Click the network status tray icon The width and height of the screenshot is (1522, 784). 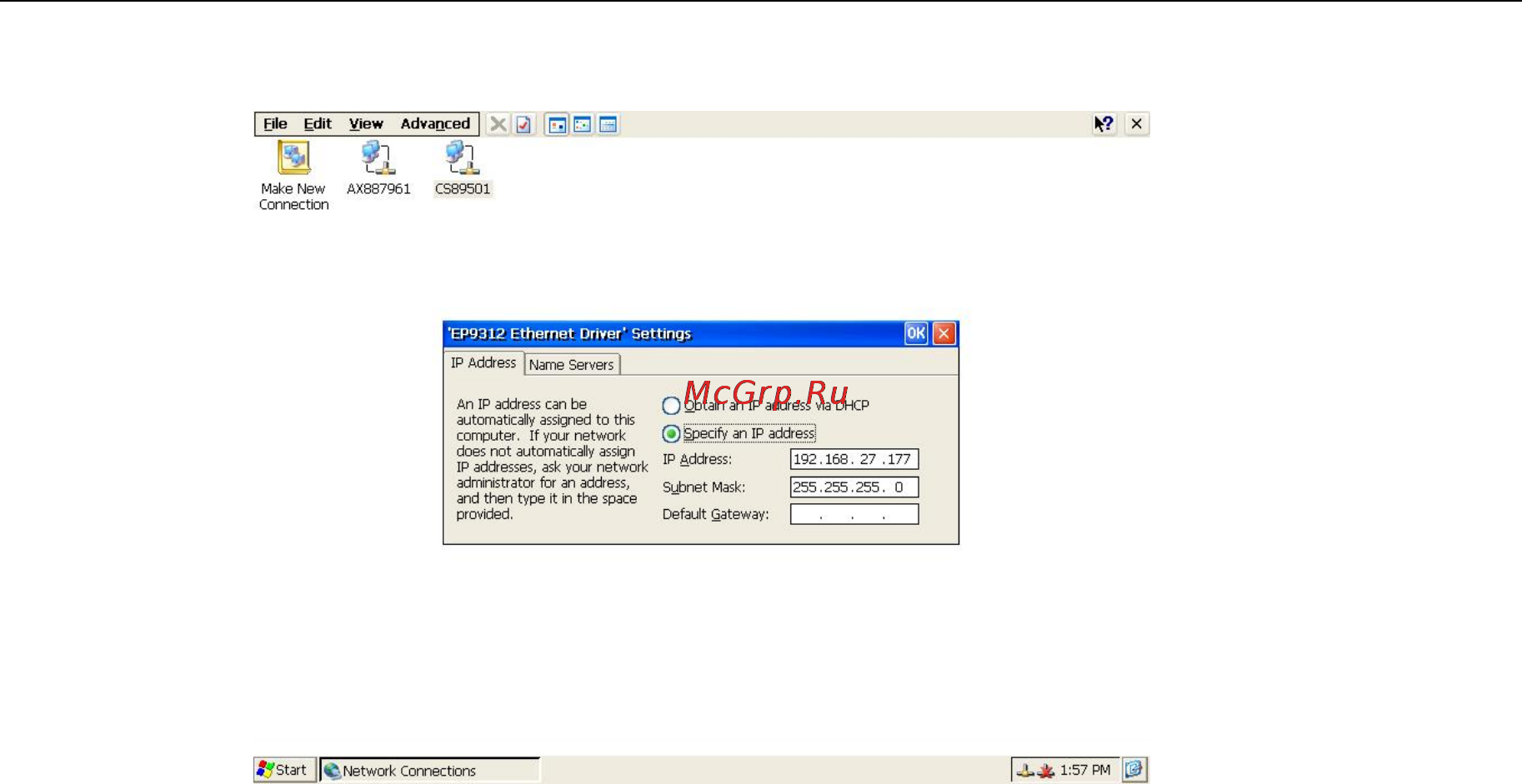(1025, 771)
